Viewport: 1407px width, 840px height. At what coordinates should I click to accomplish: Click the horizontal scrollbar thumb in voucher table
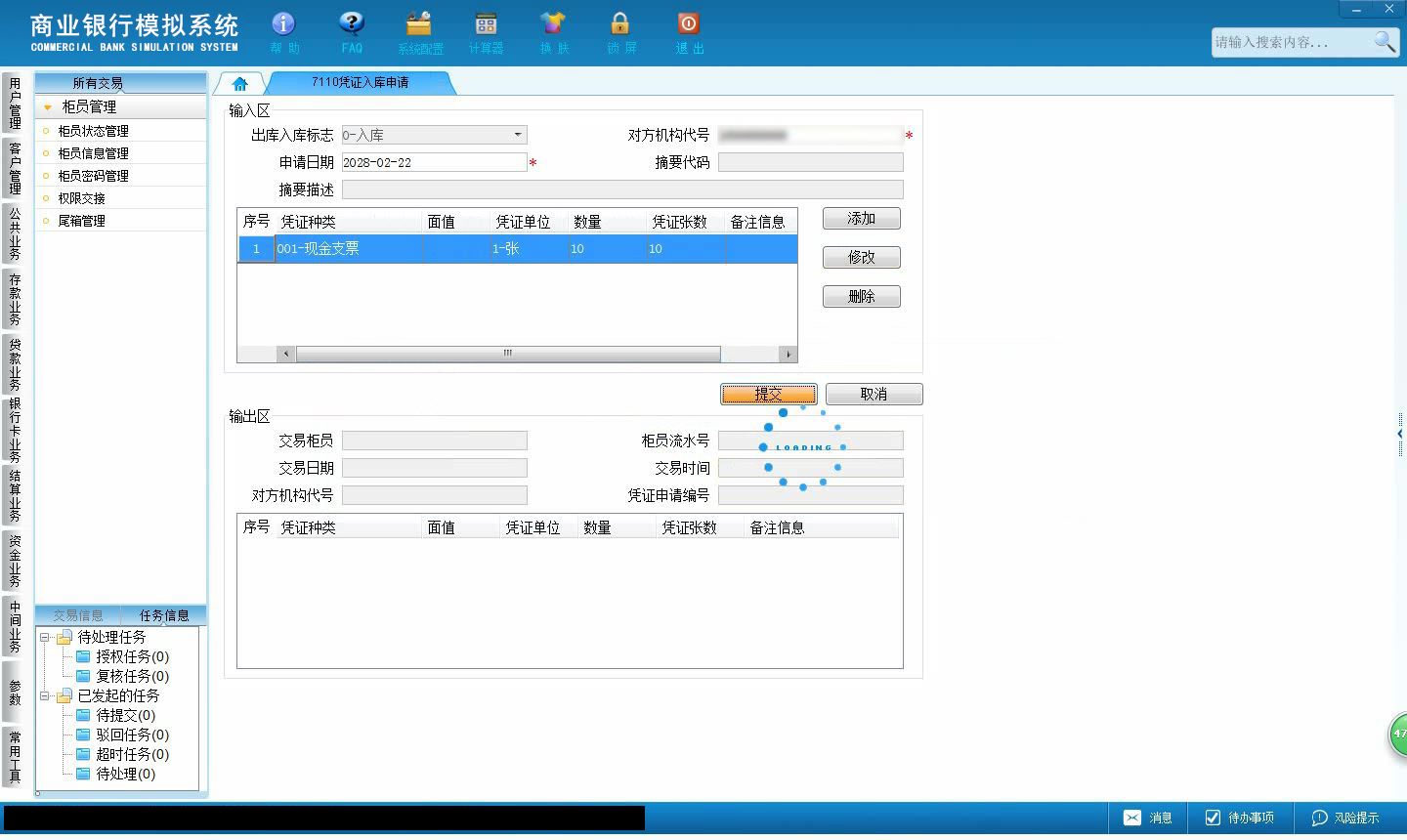508,354
